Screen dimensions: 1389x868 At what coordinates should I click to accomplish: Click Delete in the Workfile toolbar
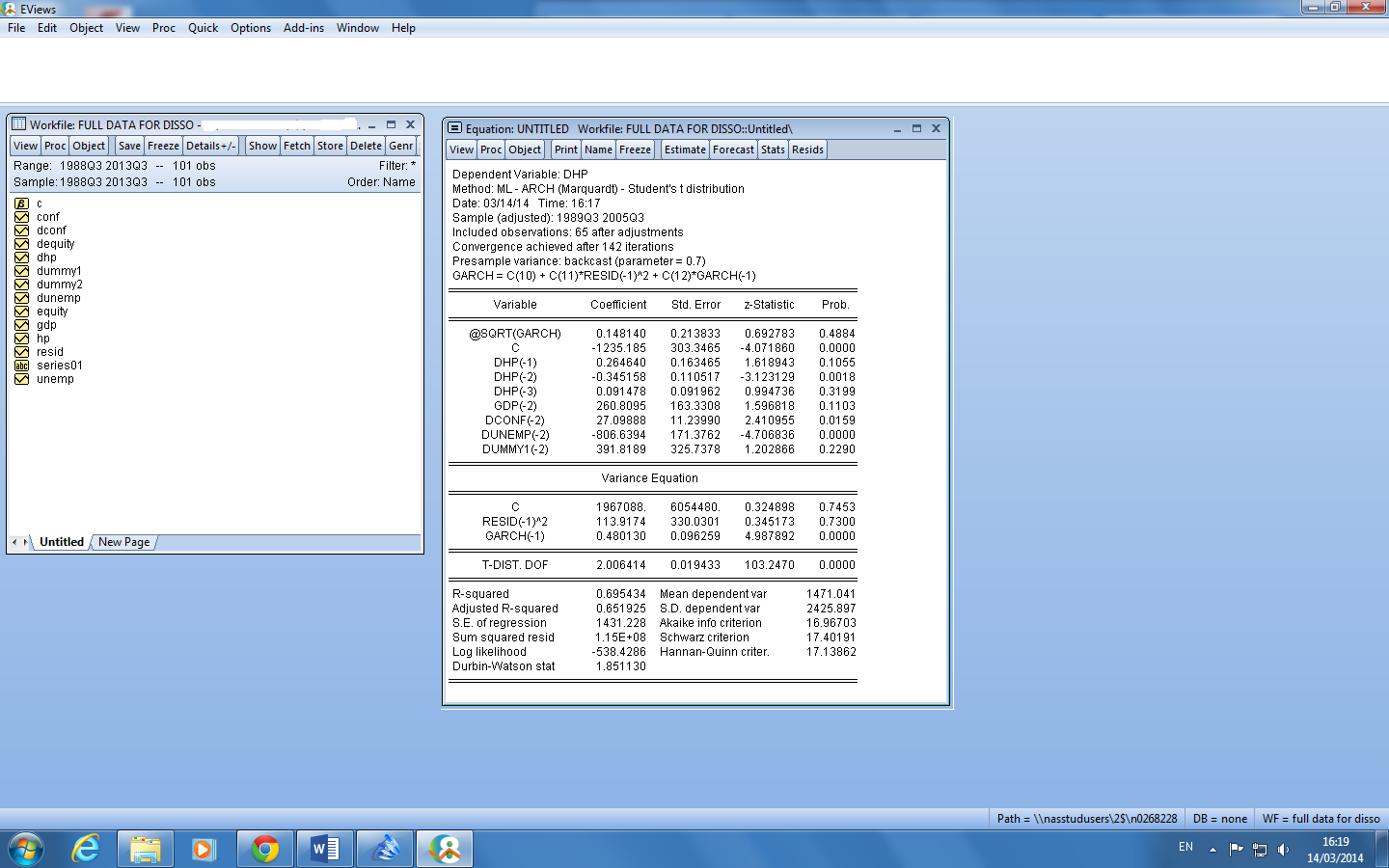[366, 146]
